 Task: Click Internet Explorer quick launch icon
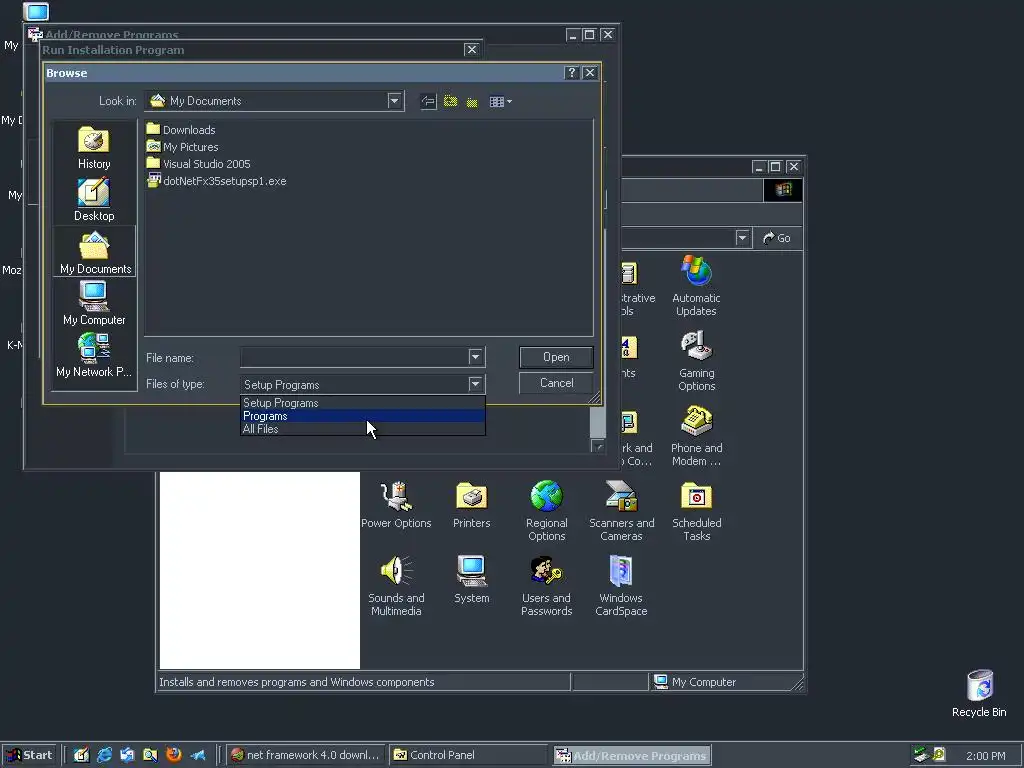coord(104,755)
